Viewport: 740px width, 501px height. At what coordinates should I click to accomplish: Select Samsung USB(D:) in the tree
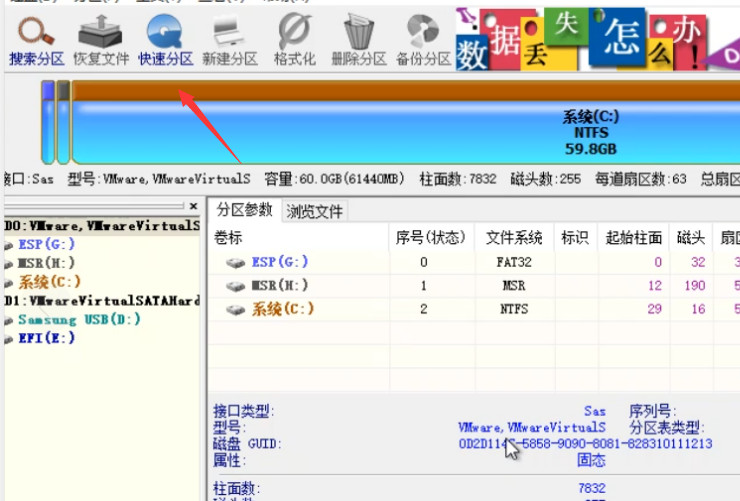coord(79,319)
